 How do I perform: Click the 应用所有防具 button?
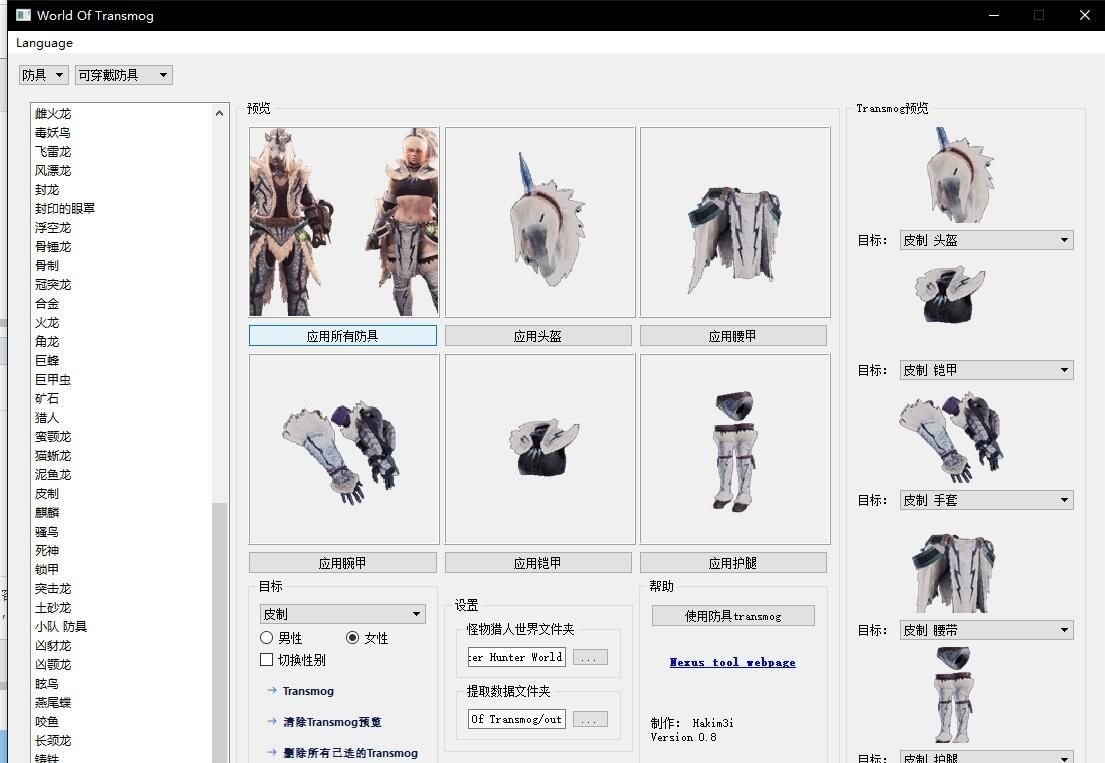[342, 335]
